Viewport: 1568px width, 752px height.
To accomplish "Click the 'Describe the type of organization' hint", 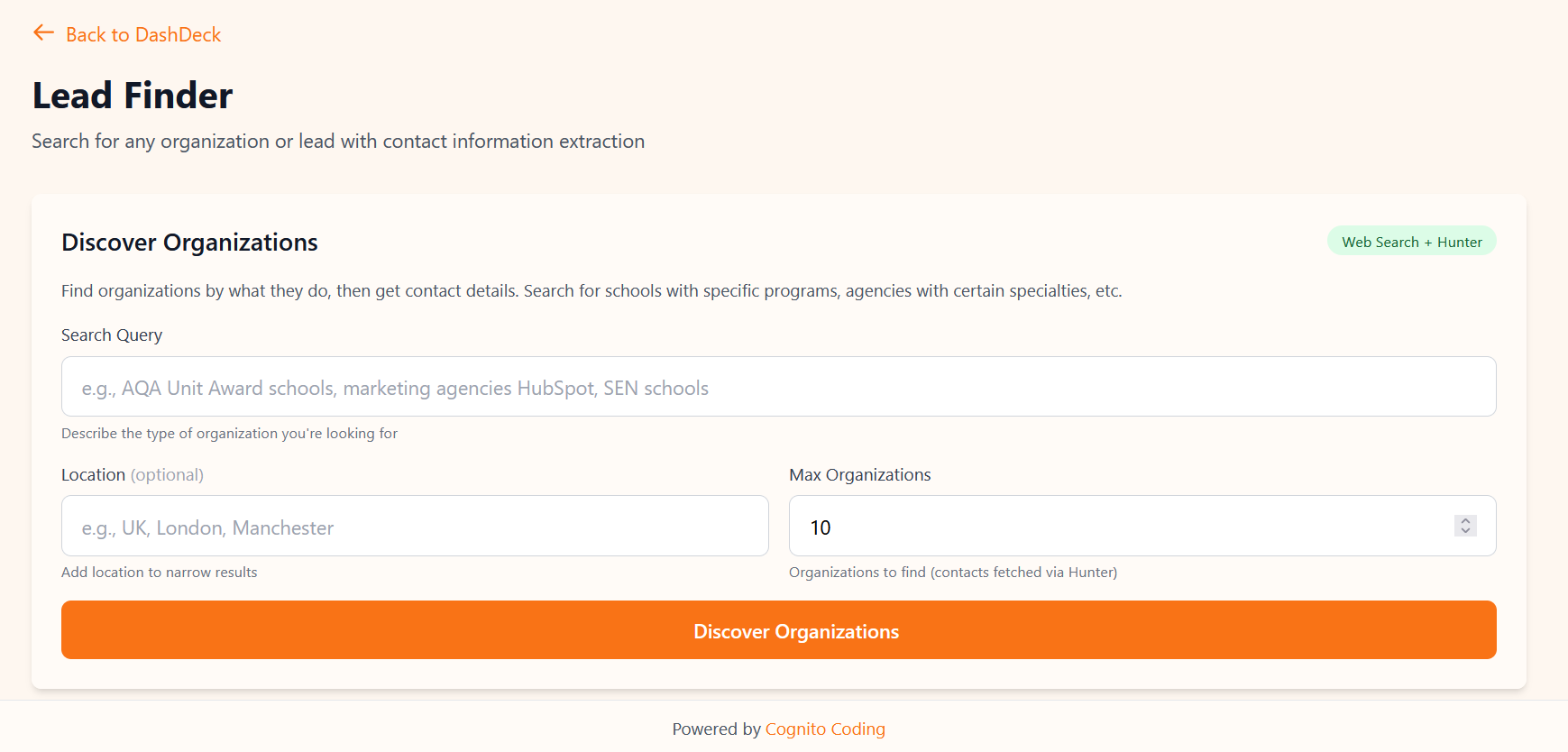I will click(229, 434).
